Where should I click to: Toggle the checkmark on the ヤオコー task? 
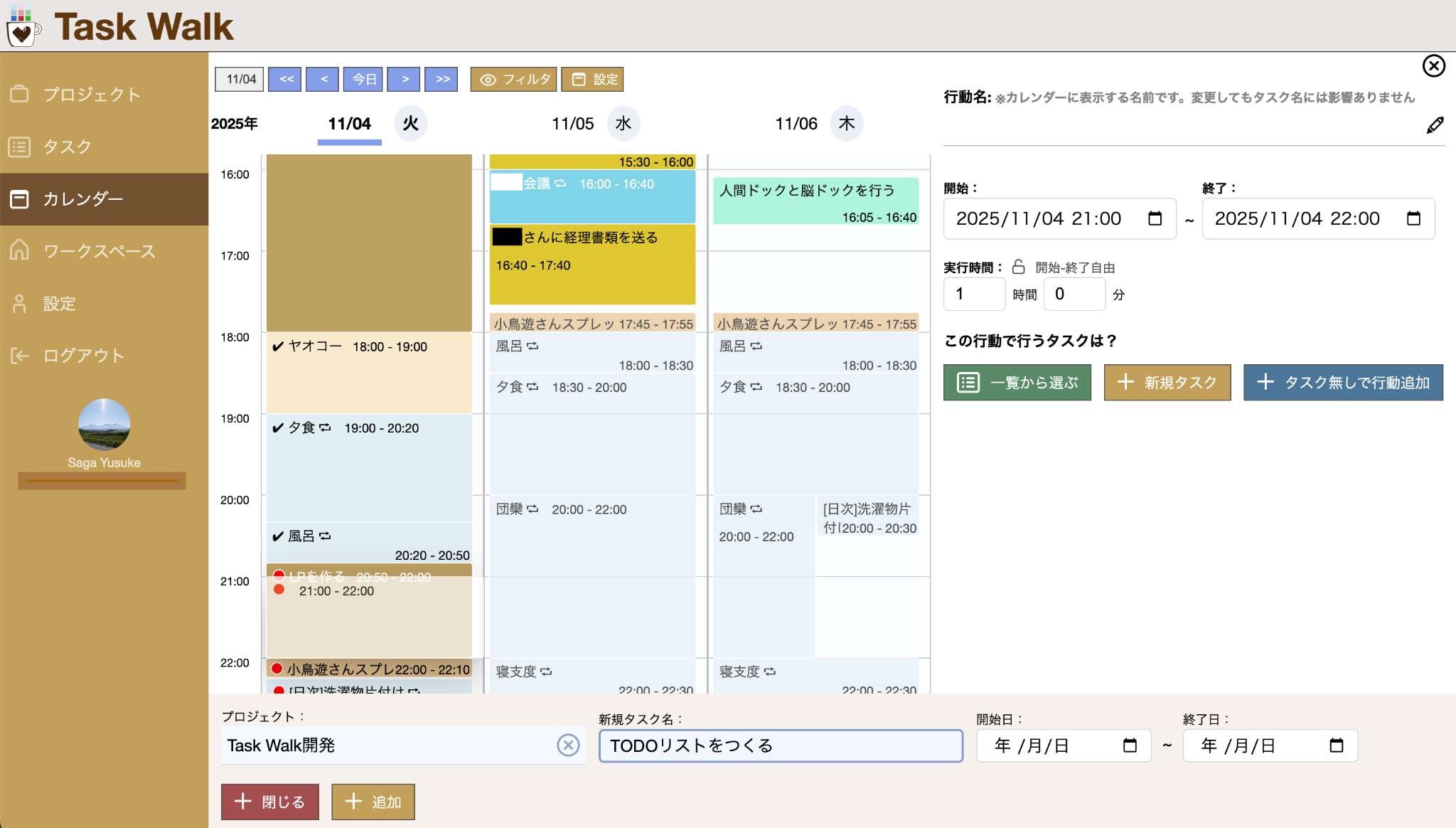[277, 346]
